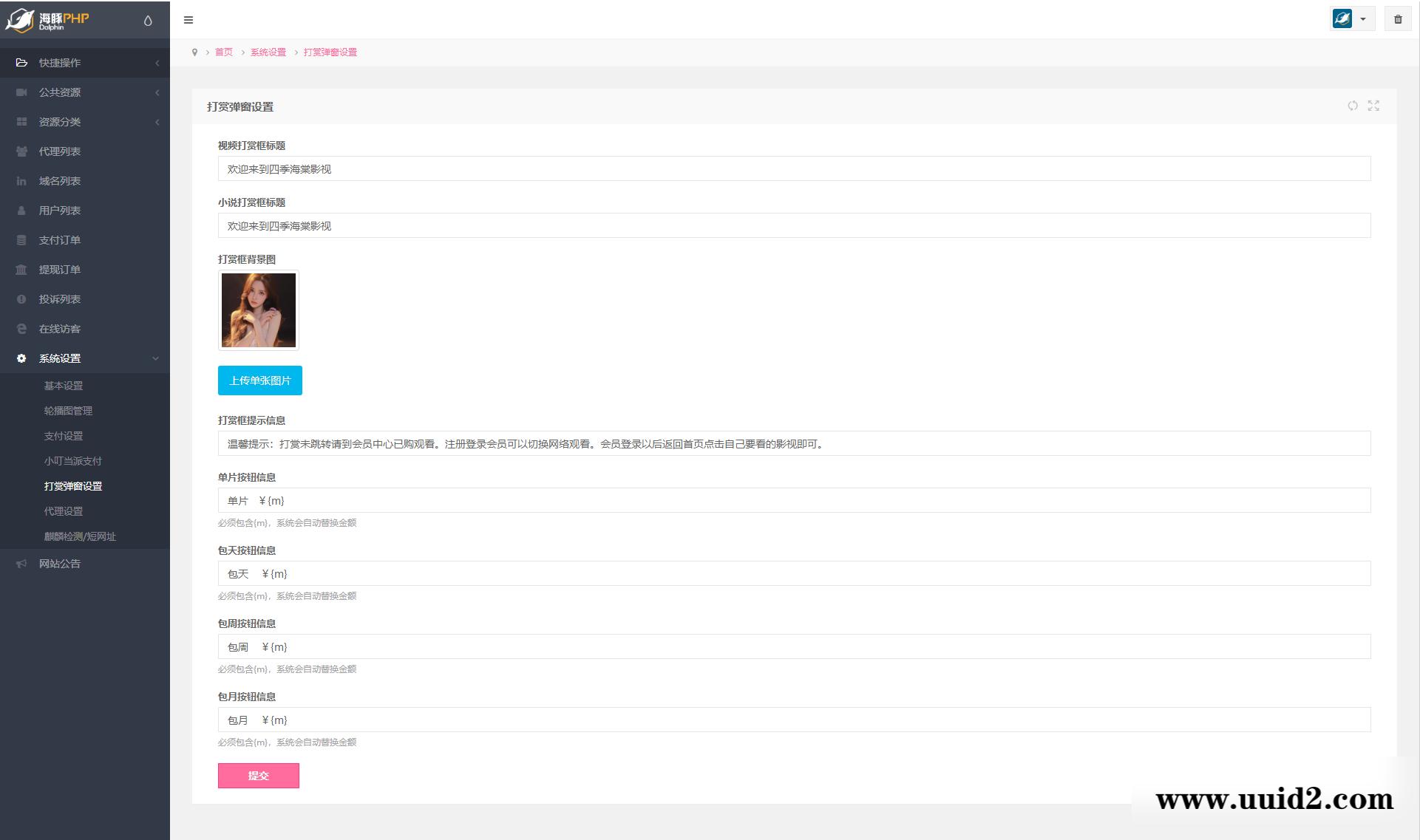The width and height of the screenshot is (1420, 840).
Task: Focus the 视频打赏框标题 input field
Action: (793, 169)
